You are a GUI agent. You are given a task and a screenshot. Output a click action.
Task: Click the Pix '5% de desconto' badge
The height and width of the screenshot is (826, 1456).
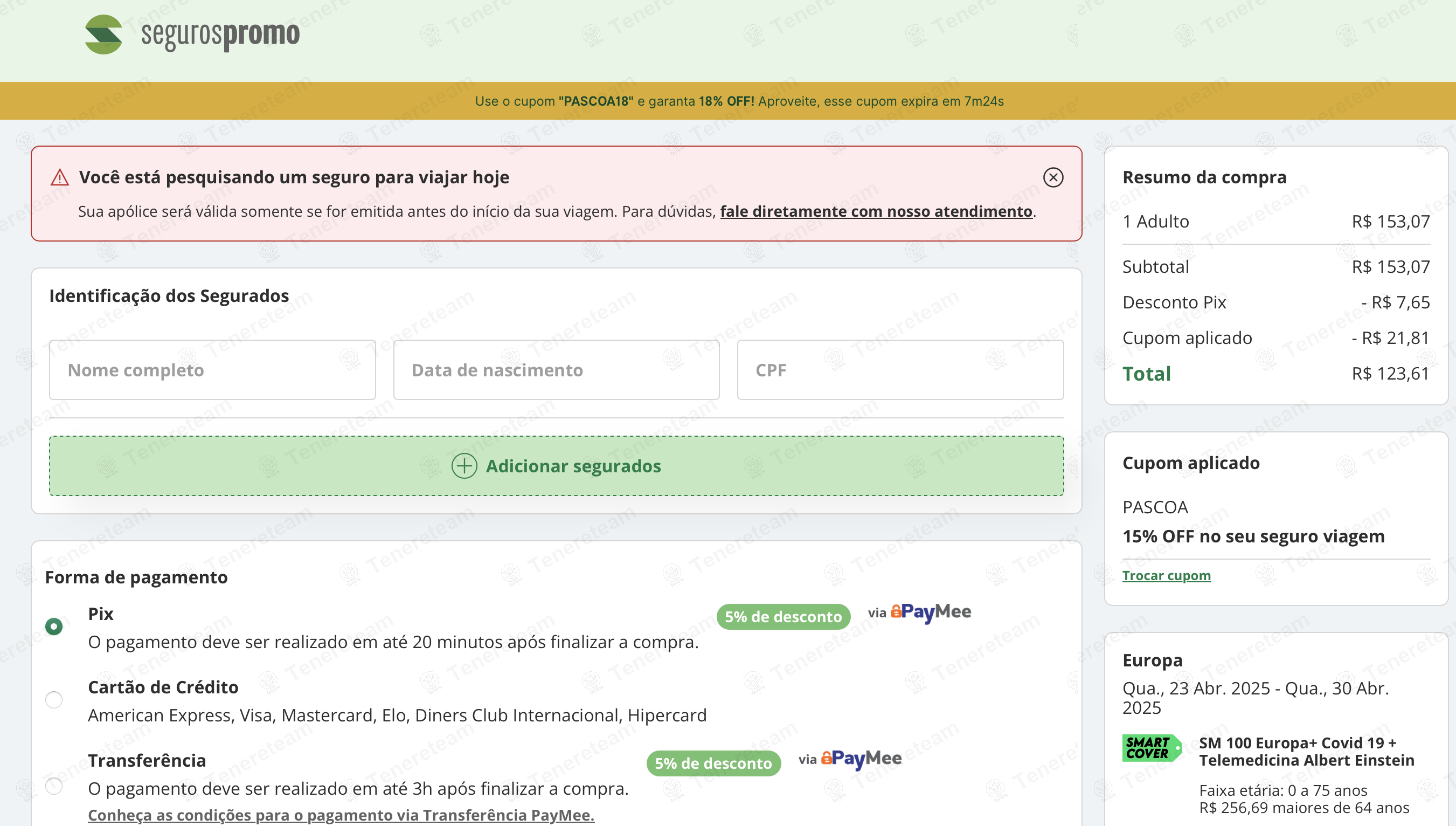click(783, 617)
